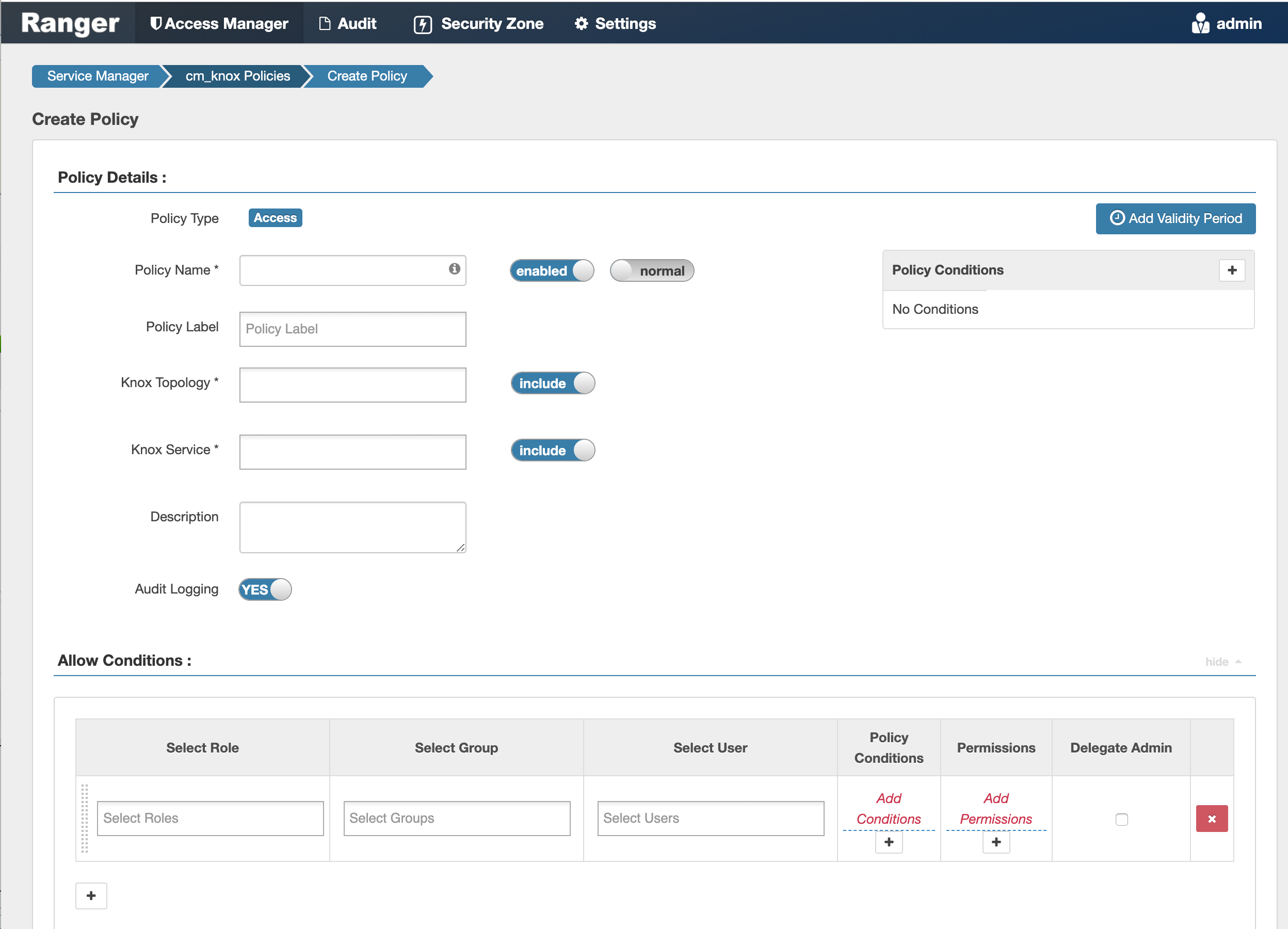
Task: Select the Security Zone lightning icon
Action: tap(423, 23)
